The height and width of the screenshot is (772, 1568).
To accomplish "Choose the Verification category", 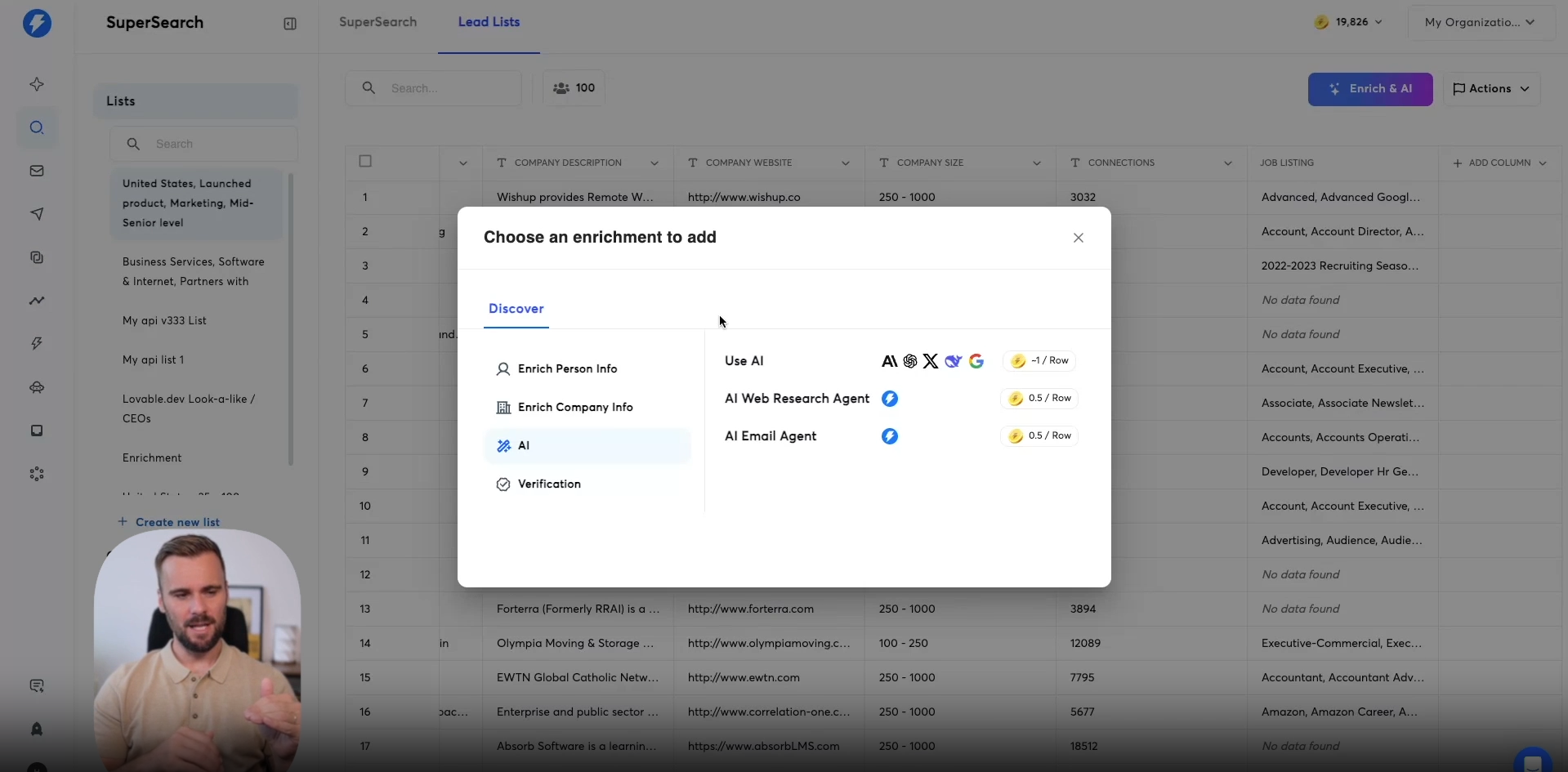I will click(x=587, y=484).
